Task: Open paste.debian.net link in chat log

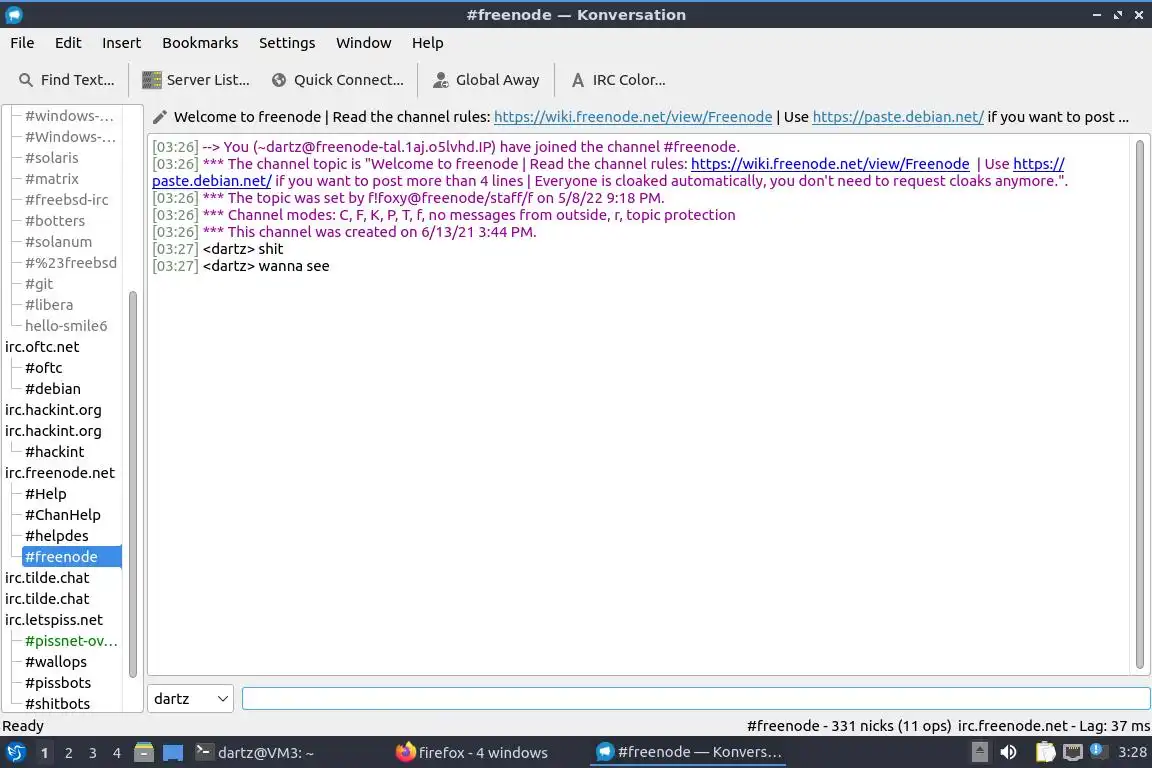Action: click(212, 181)
